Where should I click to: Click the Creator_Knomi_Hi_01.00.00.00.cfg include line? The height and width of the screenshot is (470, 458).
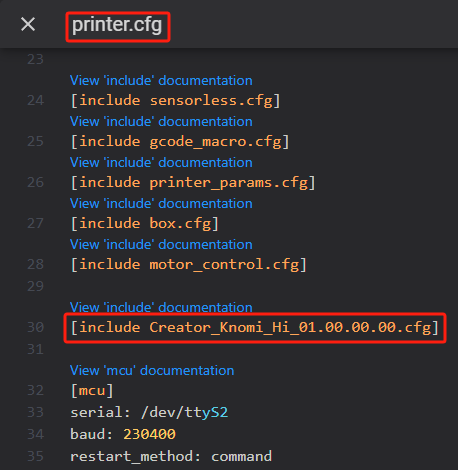pyautogui.click(x=255, y=328)
